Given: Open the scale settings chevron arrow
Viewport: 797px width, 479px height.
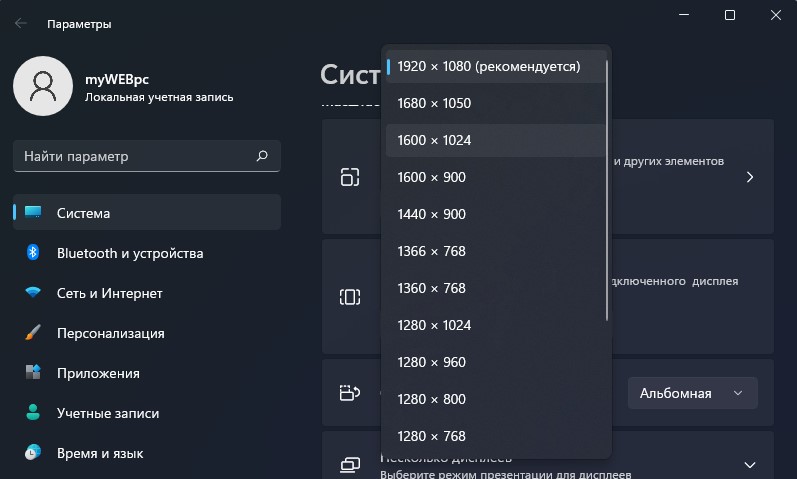Looking at the screenshot, I should coord(750,177).
